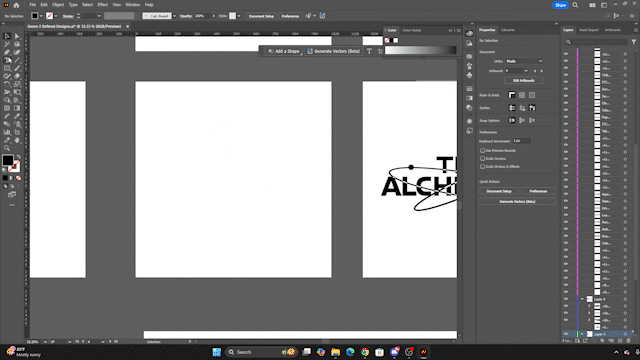
Task: Click Add a Shape in contextual bar
Action: click(284, 51)
